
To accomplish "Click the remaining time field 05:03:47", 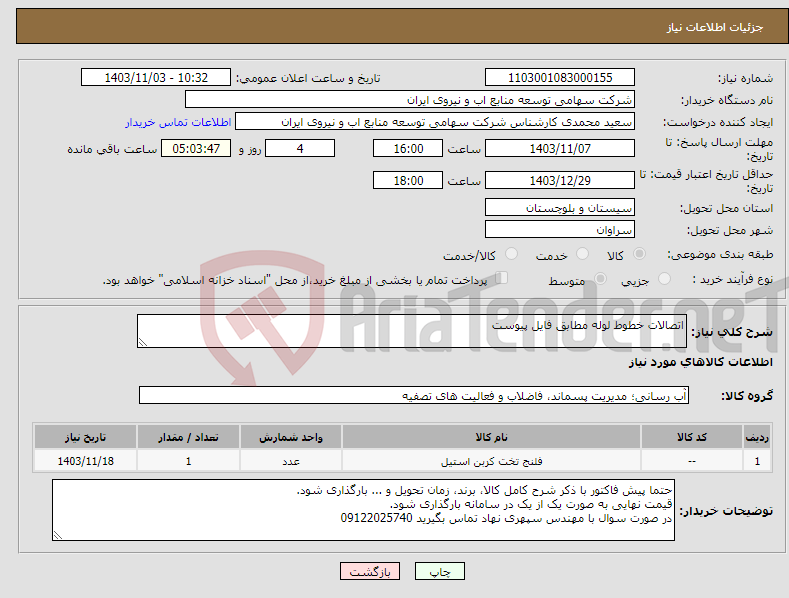I will click(196, 148).
